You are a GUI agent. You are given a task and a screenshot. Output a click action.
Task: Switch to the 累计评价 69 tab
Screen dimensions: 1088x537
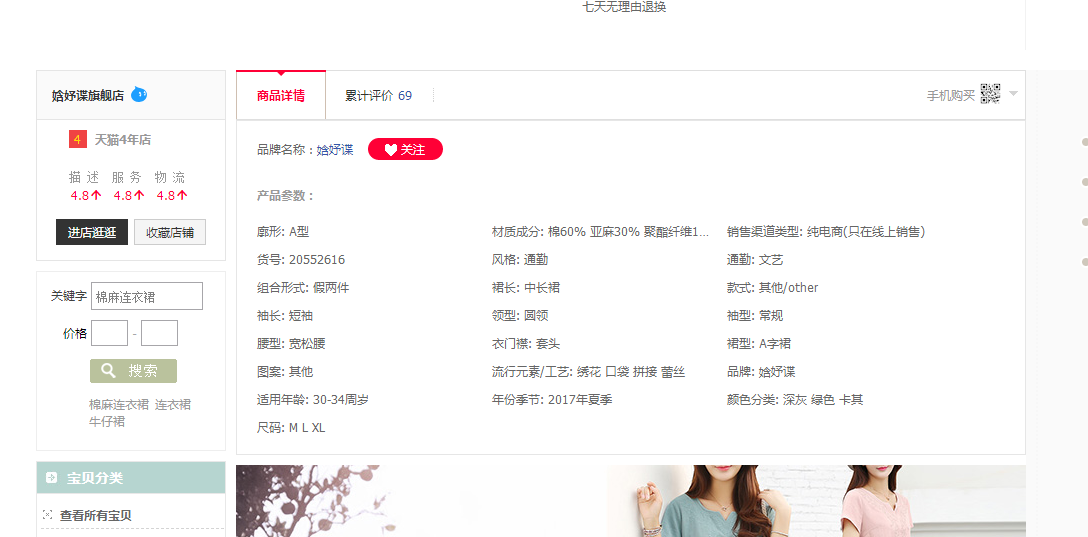(378, 96)
